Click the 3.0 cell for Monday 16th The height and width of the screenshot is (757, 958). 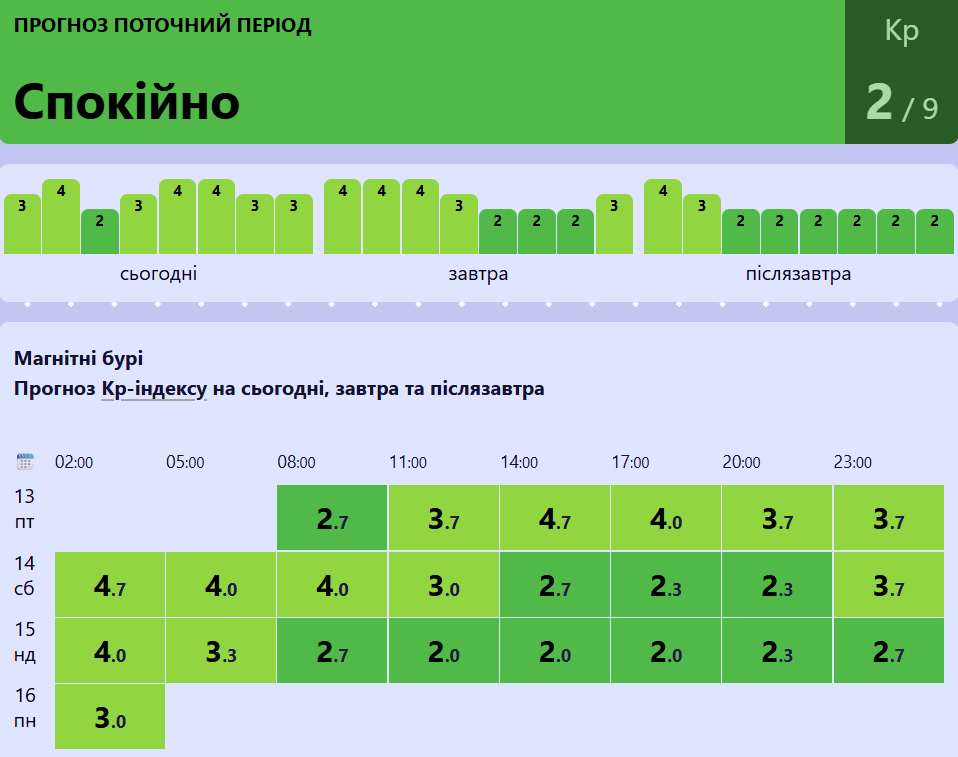click(x=110, y=716)
